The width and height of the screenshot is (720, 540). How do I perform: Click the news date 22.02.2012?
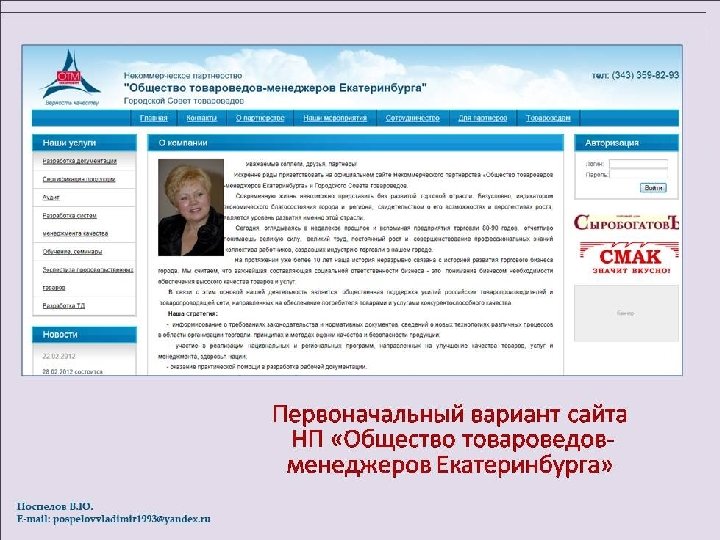(x=59, y=356)
